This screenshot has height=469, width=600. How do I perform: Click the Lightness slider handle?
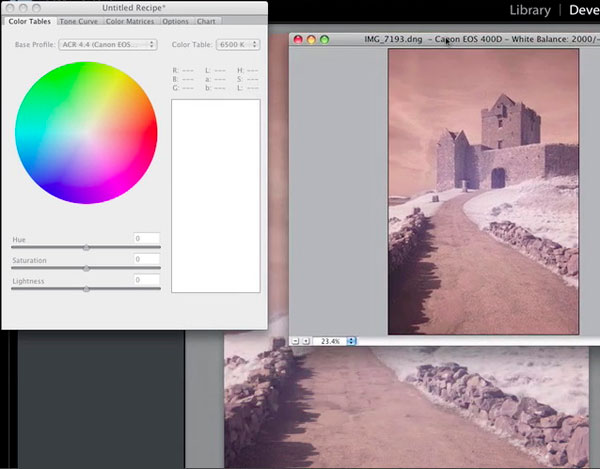86,288
